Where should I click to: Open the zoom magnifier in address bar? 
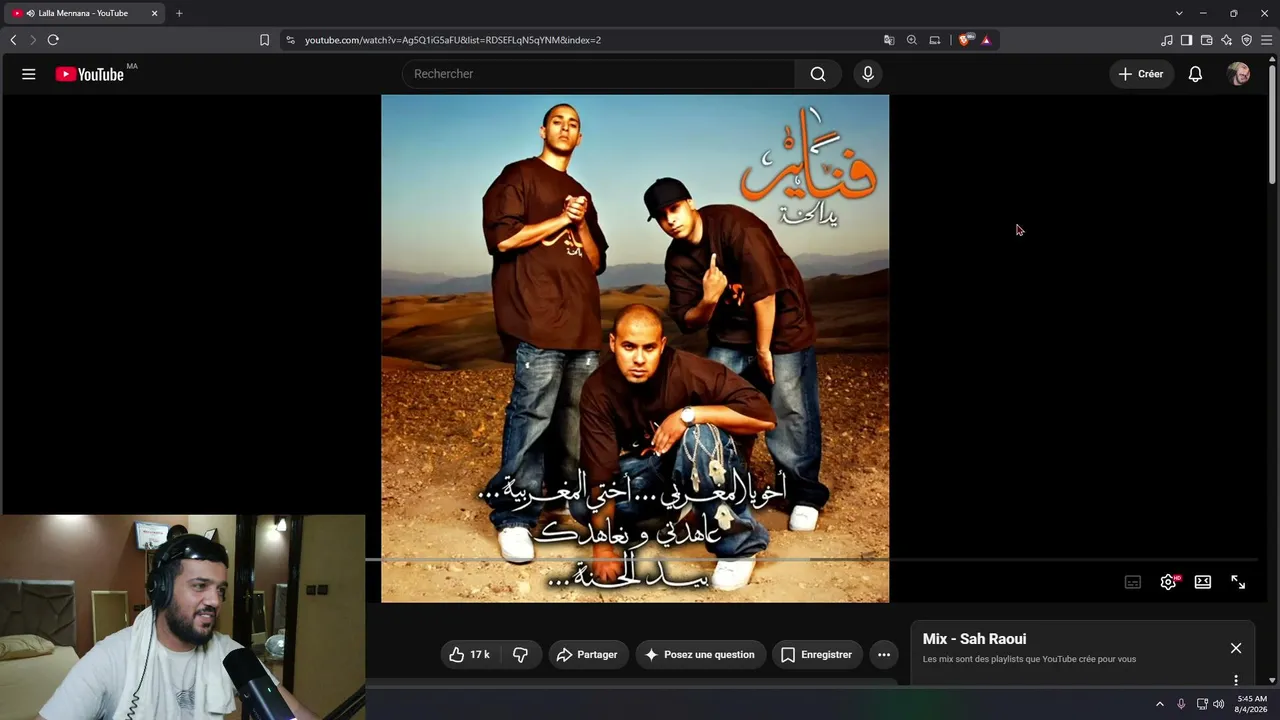click(x=912, y=40)
